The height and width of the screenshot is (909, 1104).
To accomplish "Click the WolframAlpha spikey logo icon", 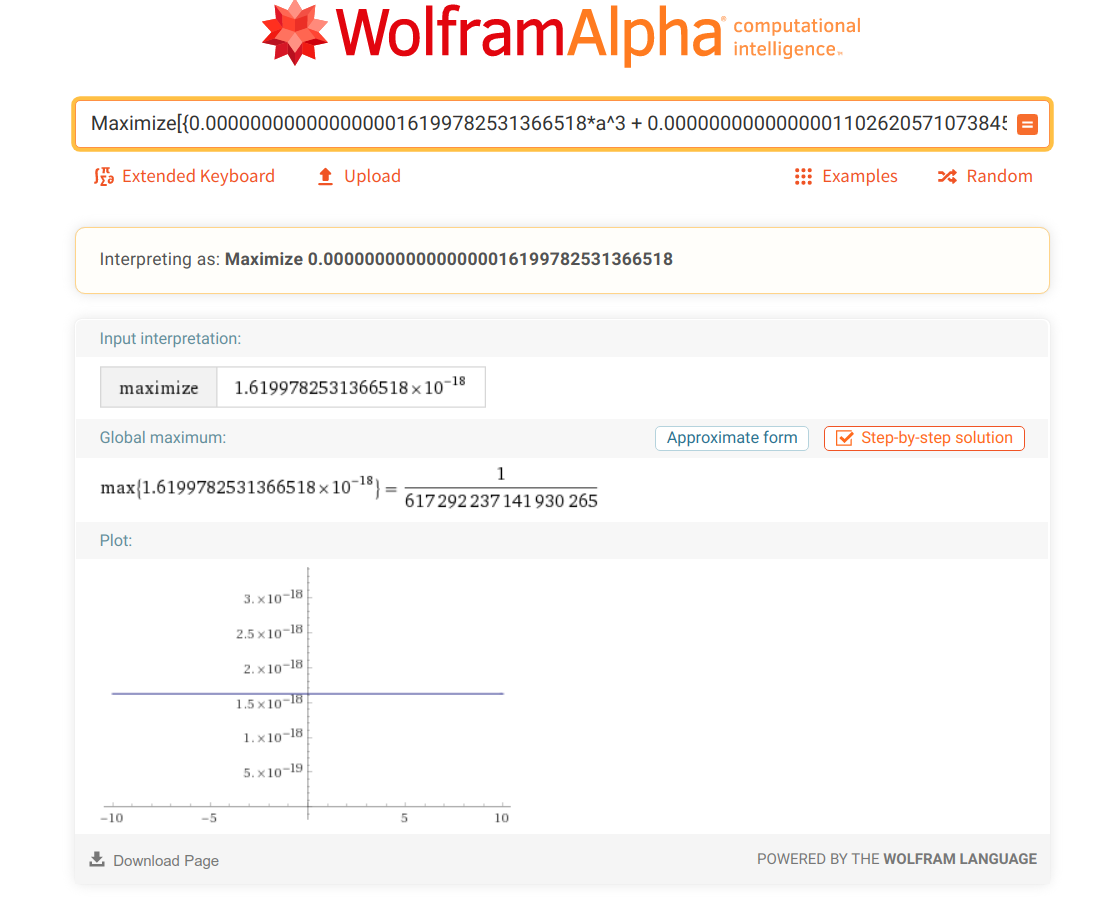I will (294, 33).
